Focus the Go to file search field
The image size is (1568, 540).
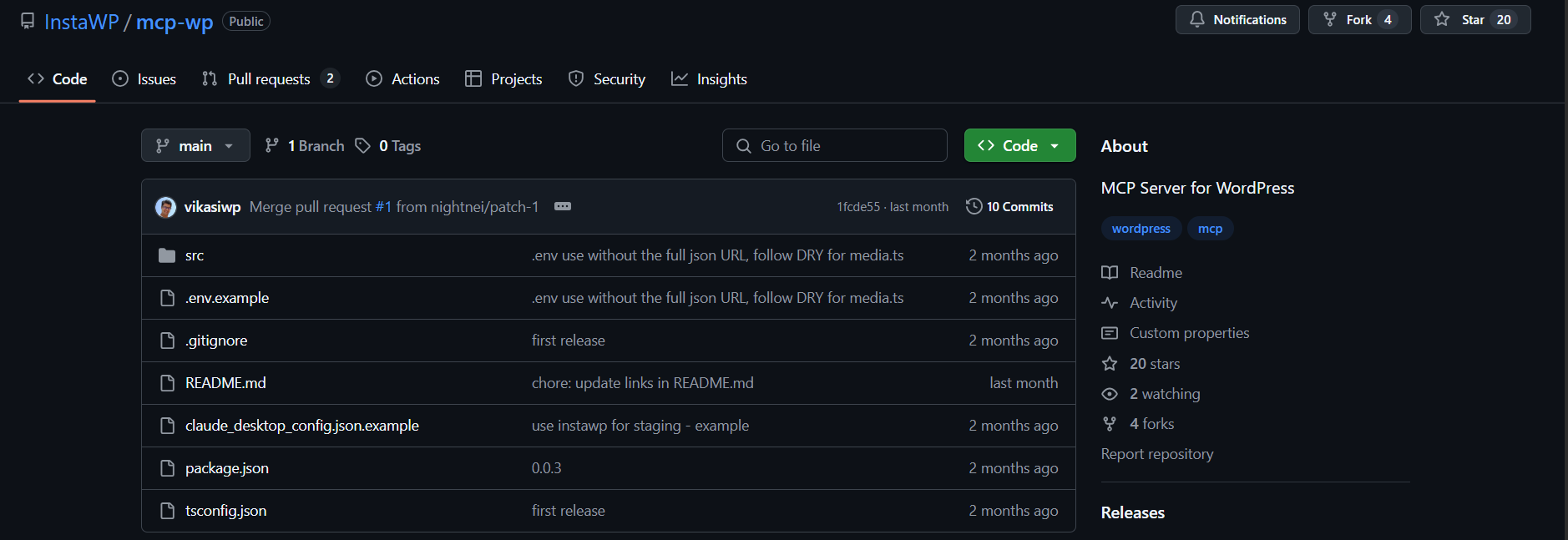tap(835, 145)
